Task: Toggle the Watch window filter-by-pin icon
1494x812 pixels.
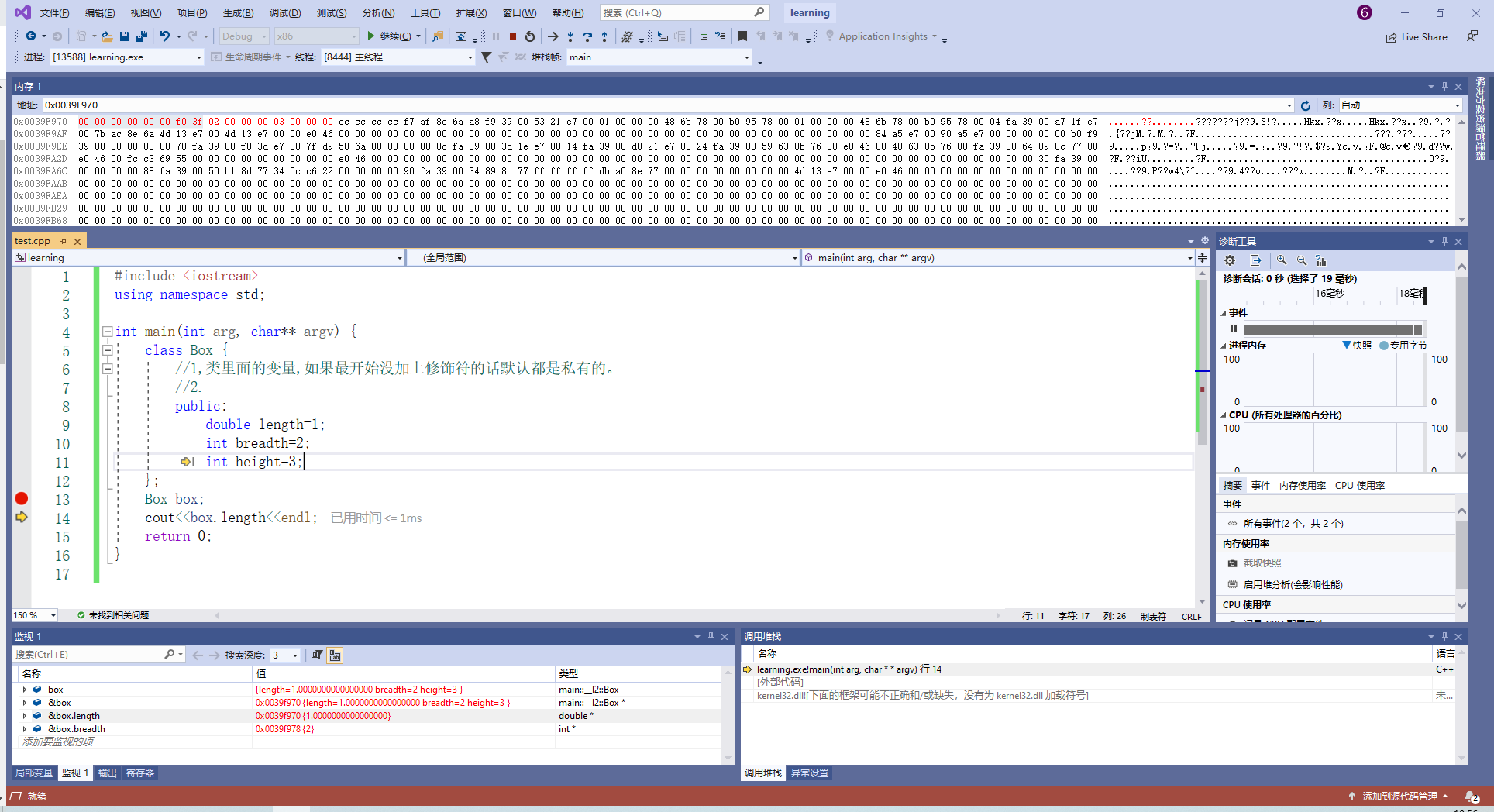Action: pyautogui.click(x=317, y=655)
